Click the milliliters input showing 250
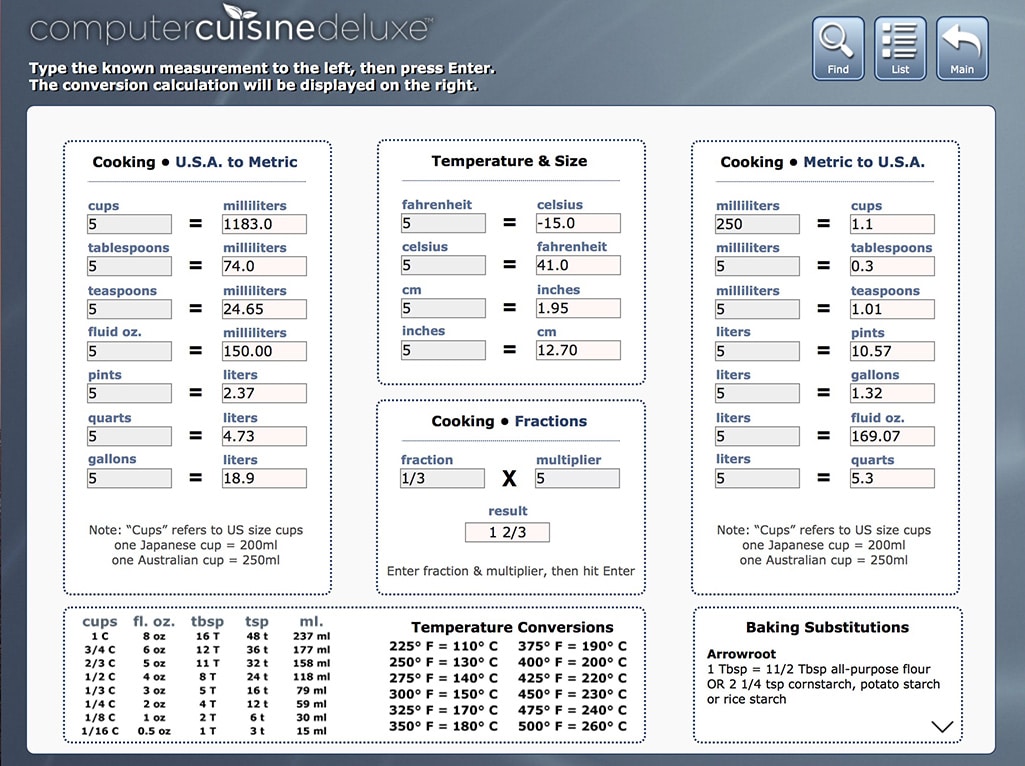Viewport: 1025px width, 766px height. (x=757, y=224)
